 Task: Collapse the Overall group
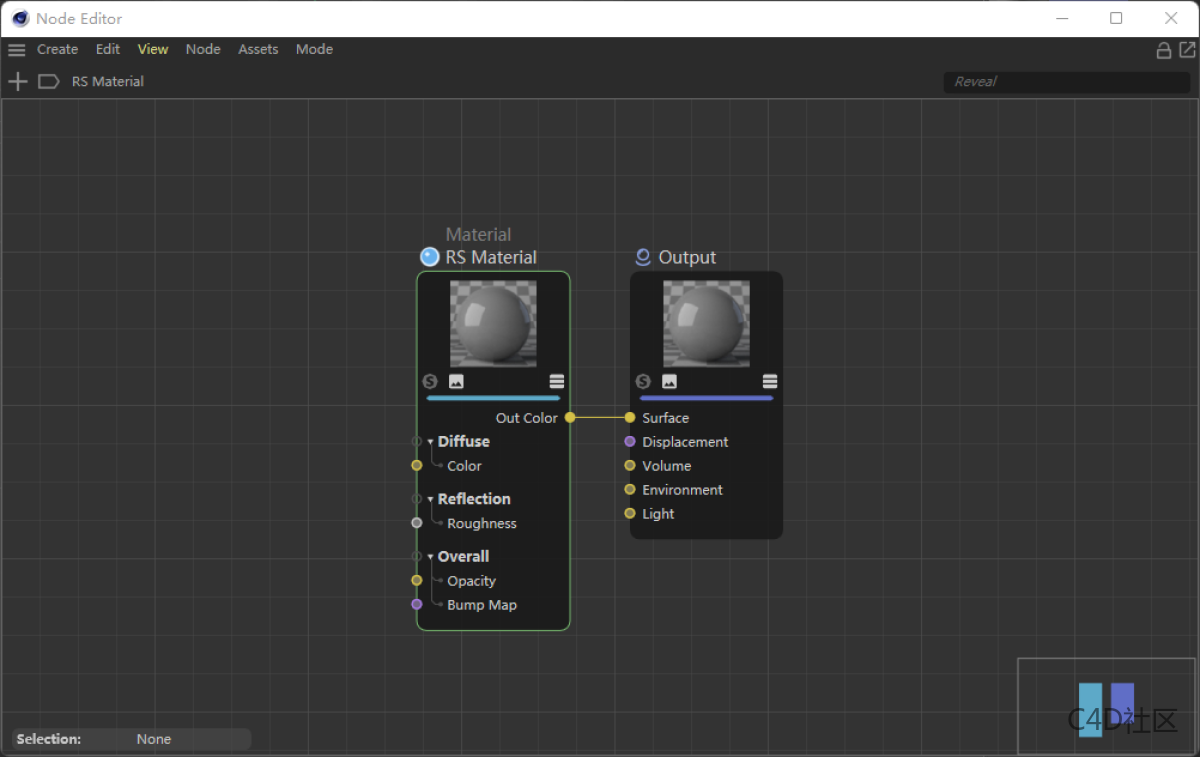coord(431,557)
